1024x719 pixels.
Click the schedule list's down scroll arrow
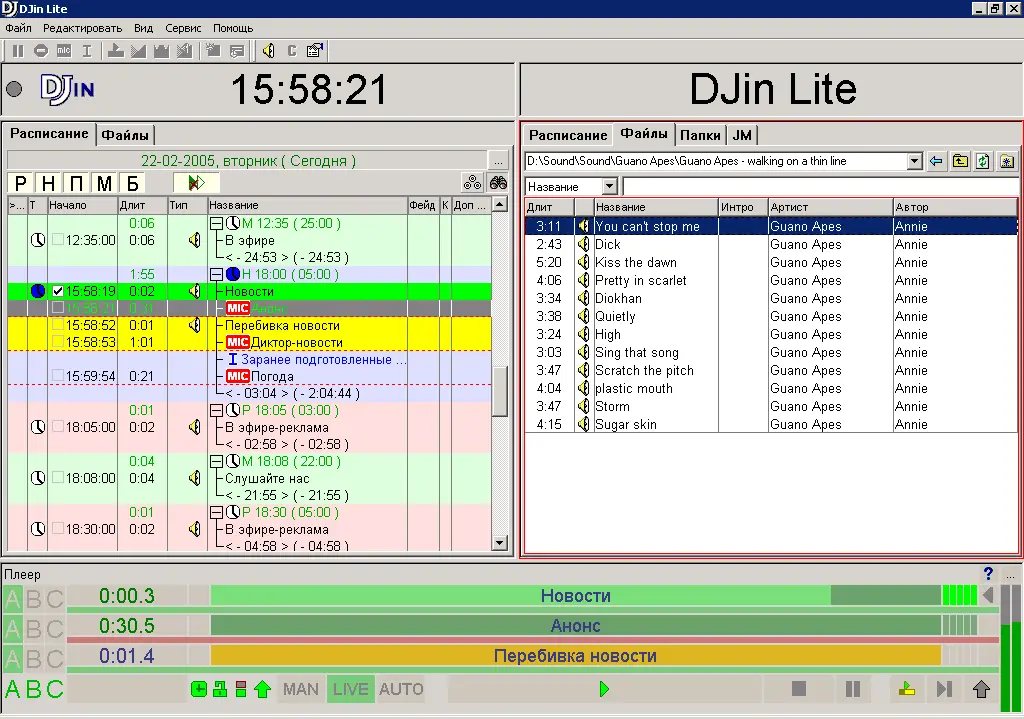[x=500, y=543]
